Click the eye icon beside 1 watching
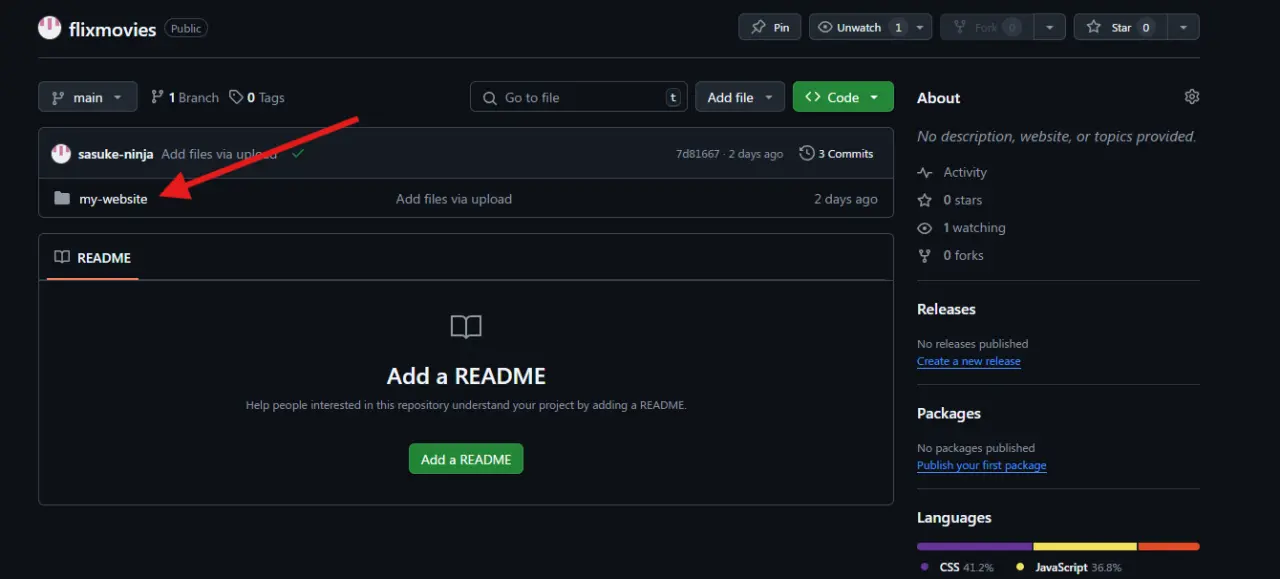The width and height of the screenshot is (1280, 579). (x=925, y=228)
